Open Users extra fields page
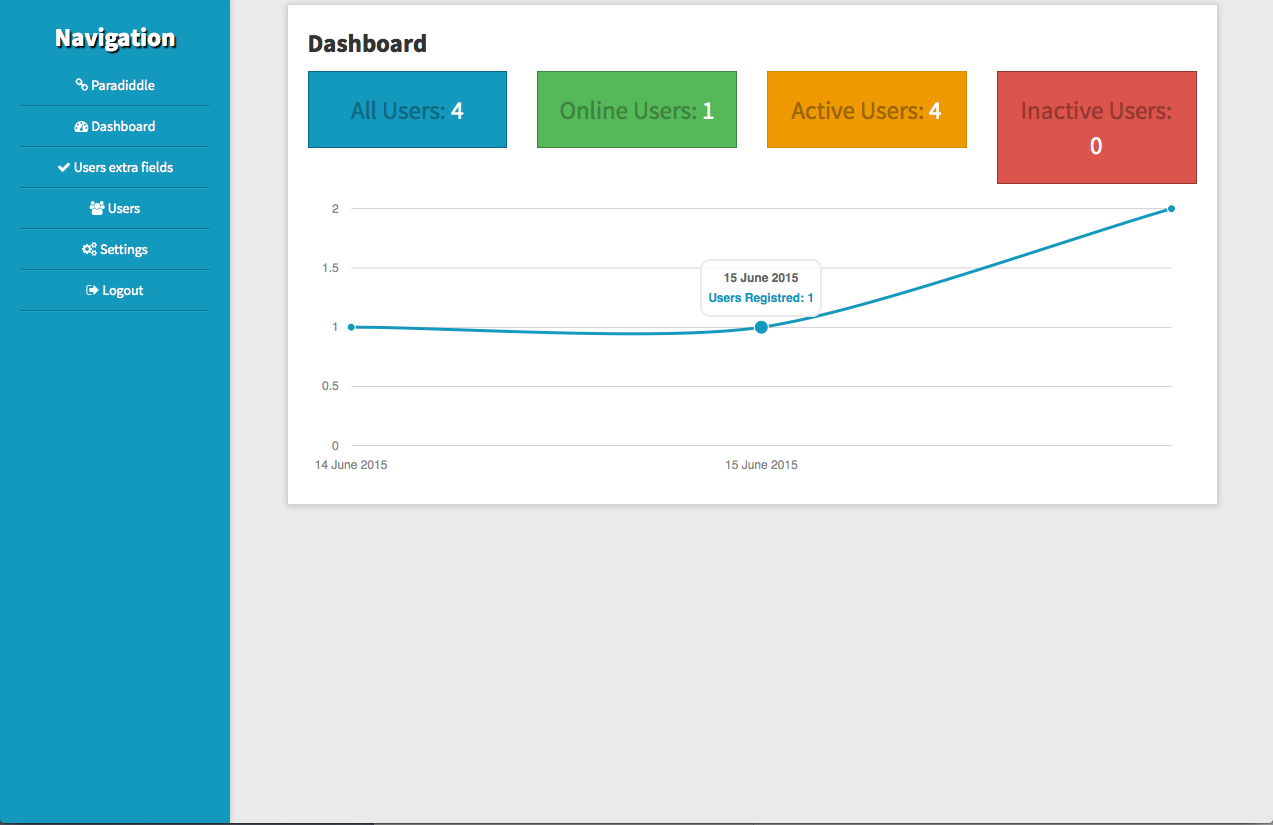Image resolution: width=1273 pixels, height=825 pixels. pos(115,167)
